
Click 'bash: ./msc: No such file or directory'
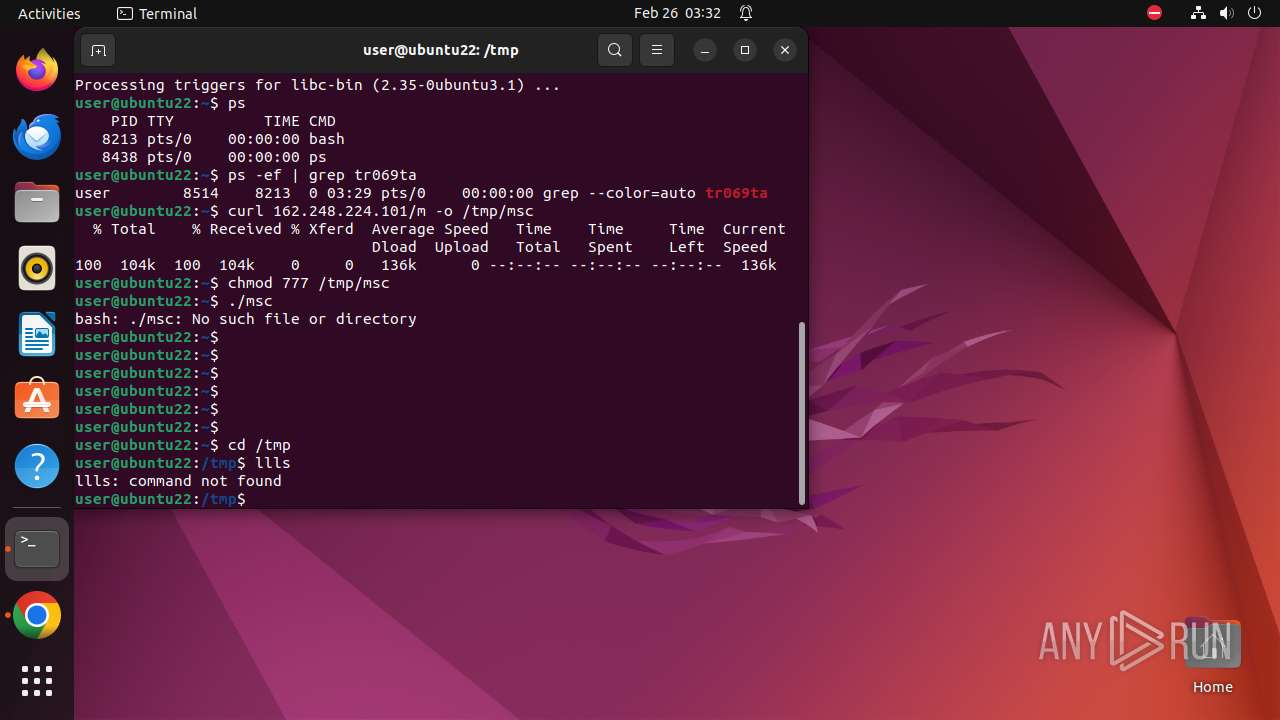pos(246,319)
